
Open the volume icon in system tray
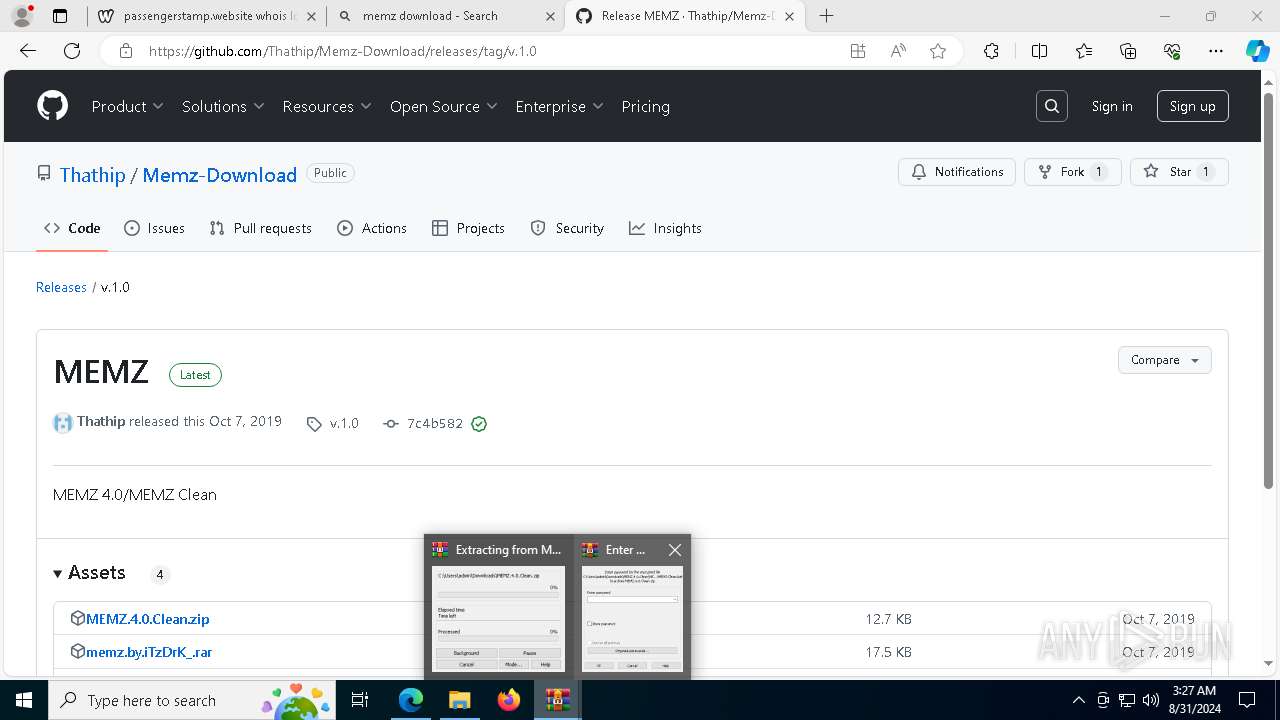click(x=1150, y=700)
